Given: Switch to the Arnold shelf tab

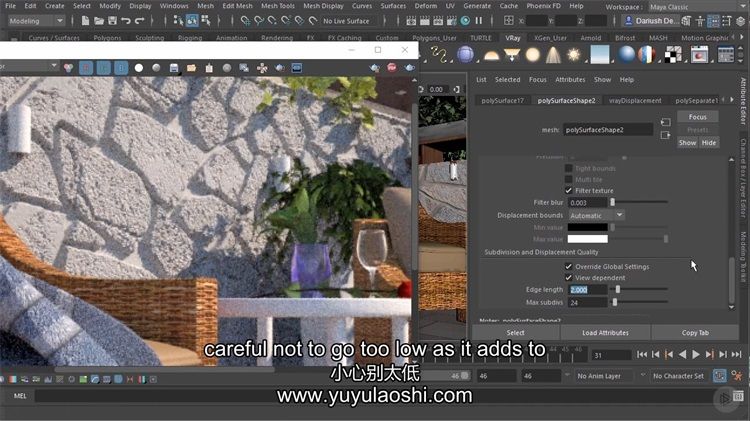Looking at the screenshot, I should click(x=591, y=38).
